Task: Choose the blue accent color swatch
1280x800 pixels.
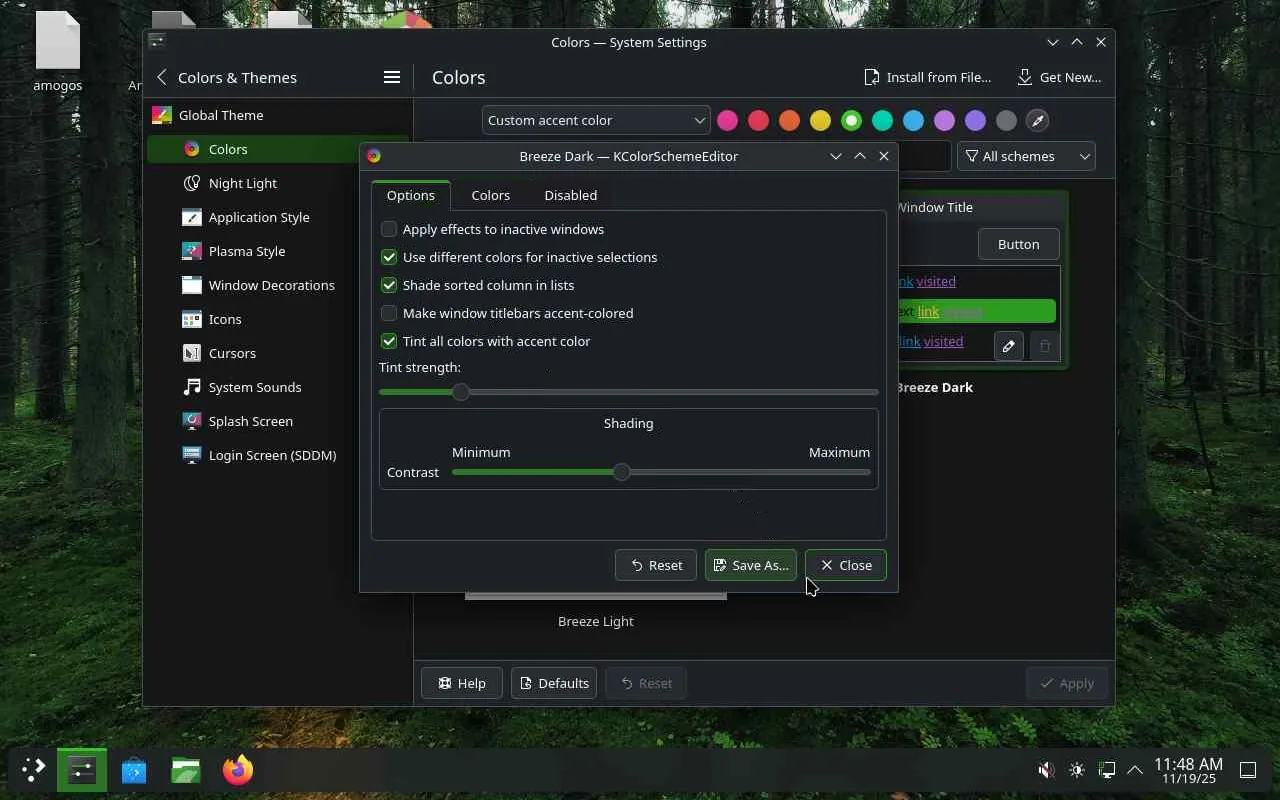Action: [x=913, y=120]
